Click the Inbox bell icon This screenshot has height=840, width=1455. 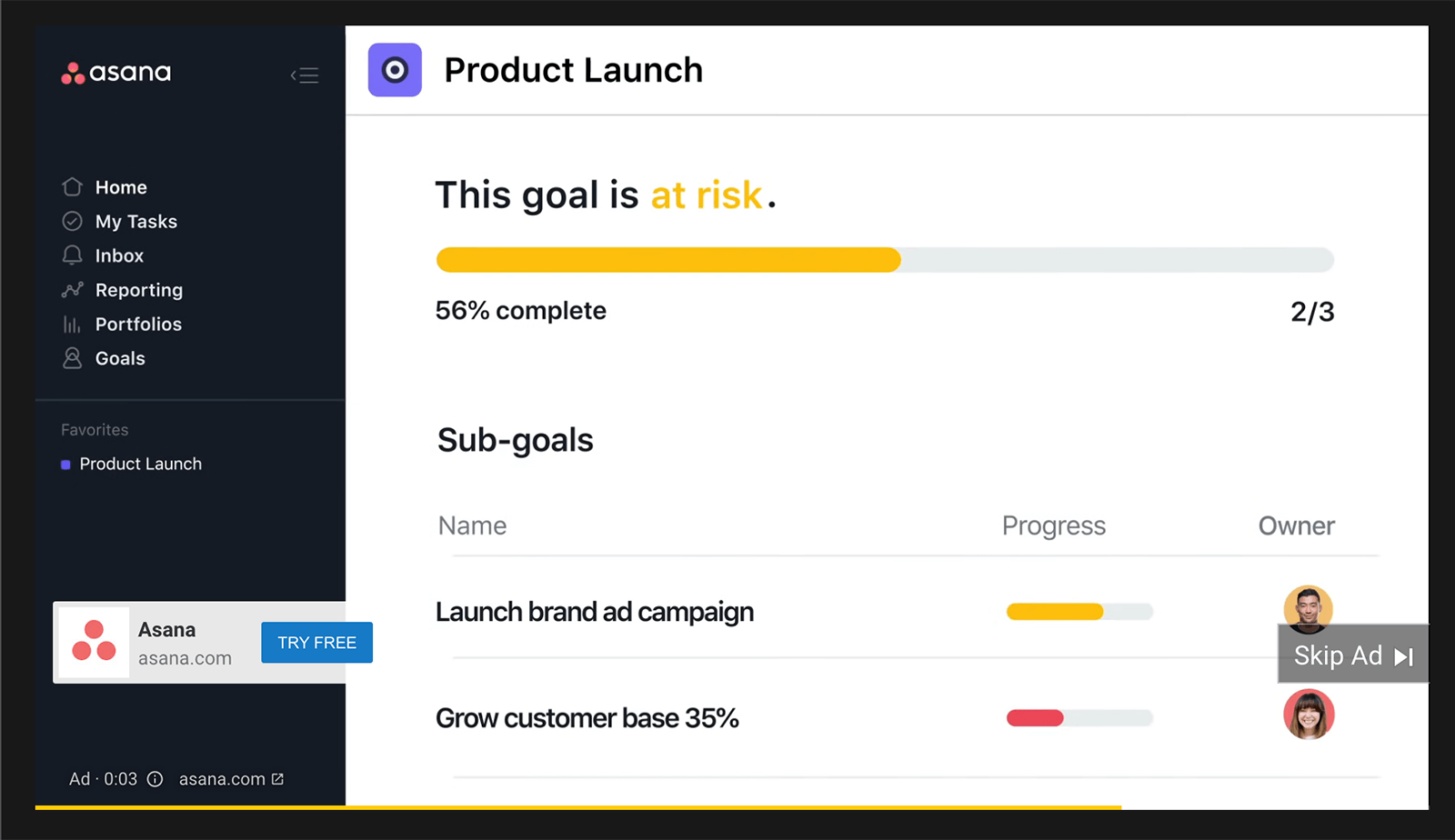(x=72, y=255)
